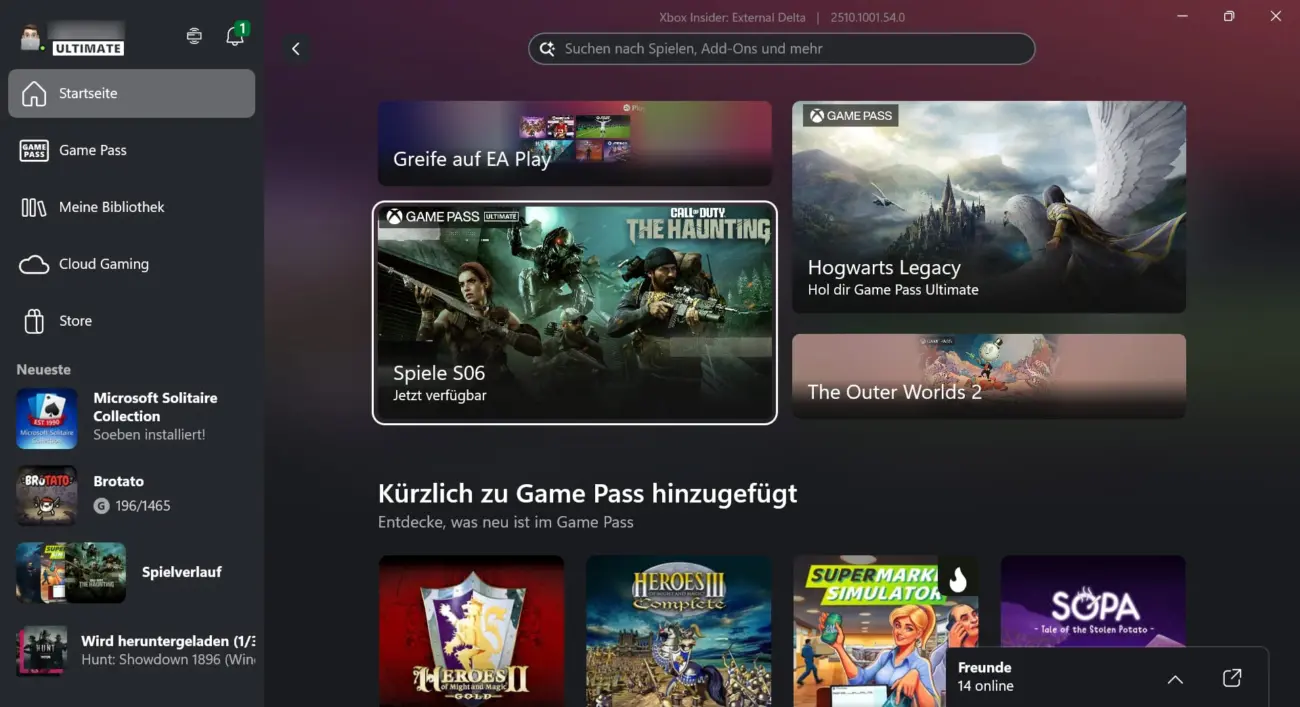Open Greife auf EA Play banner
Viewport: 1300px width, 707px height.
click(574, 143)
